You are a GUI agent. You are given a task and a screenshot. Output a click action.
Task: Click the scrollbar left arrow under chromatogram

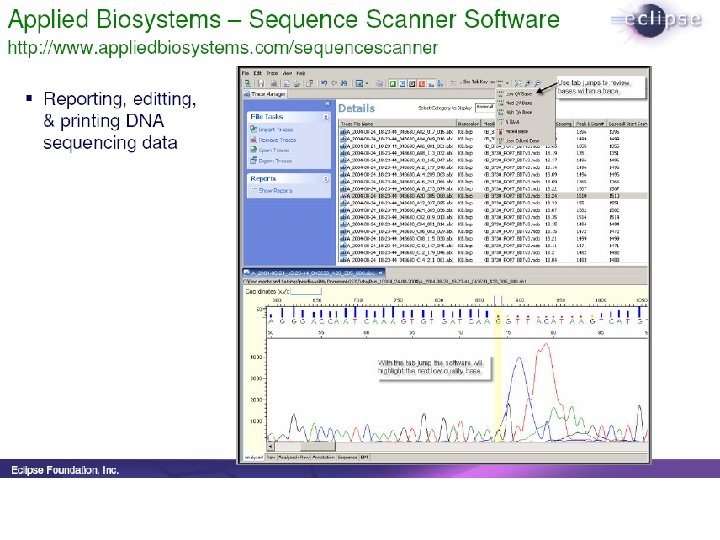[271, 446]
